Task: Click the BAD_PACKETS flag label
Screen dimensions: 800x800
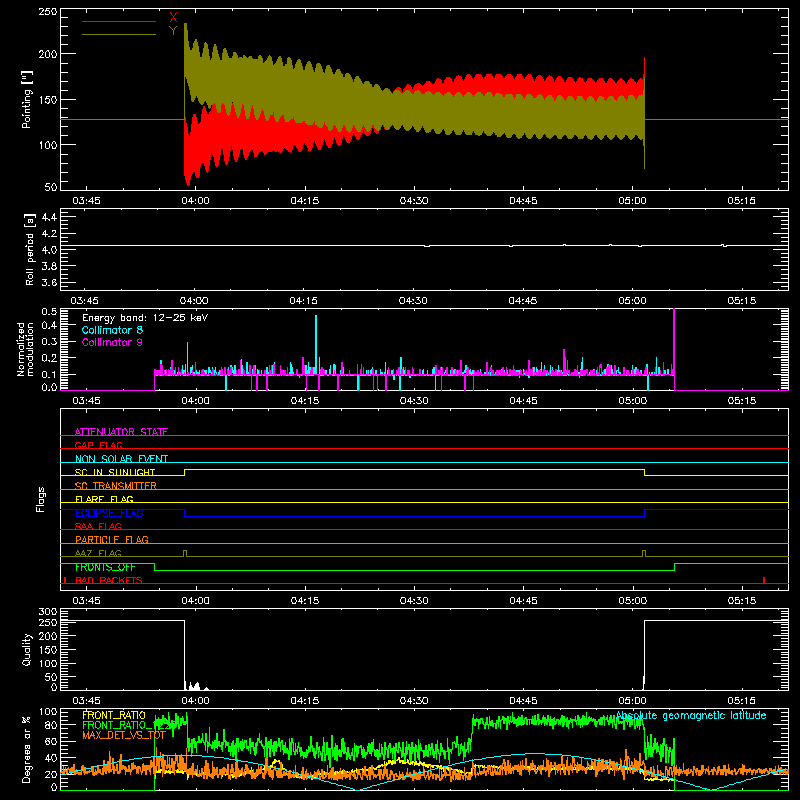Action: point(109,580)
